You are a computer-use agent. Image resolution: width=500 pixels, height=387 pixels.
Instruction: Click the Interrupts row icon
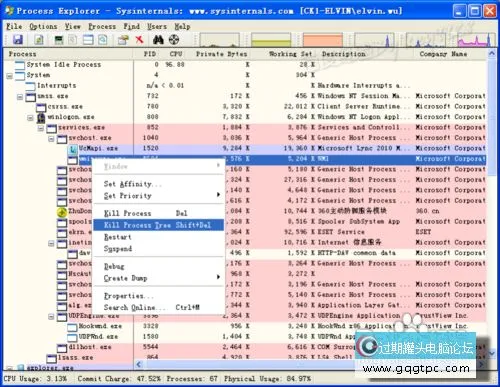point(30,86)
